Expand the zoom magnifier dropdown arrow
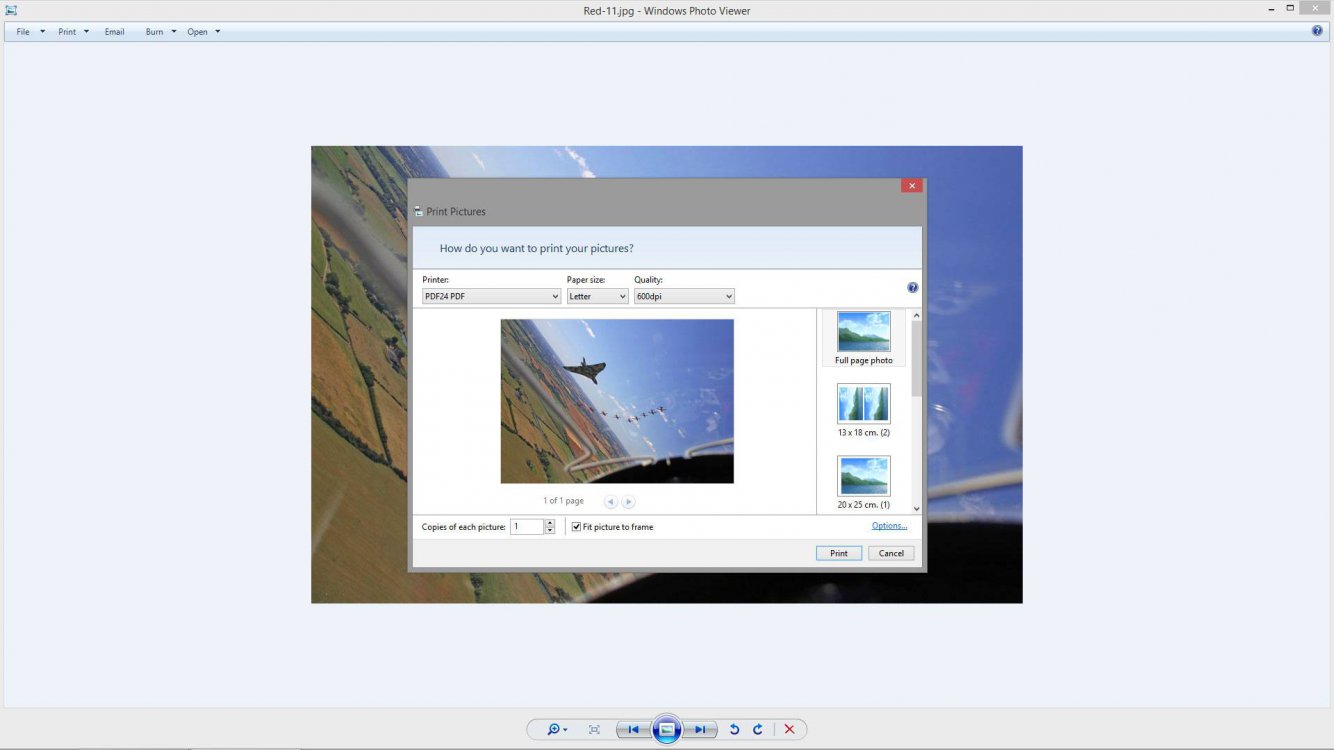This screenshot has width=1334, height=750. tap(566, 730)
